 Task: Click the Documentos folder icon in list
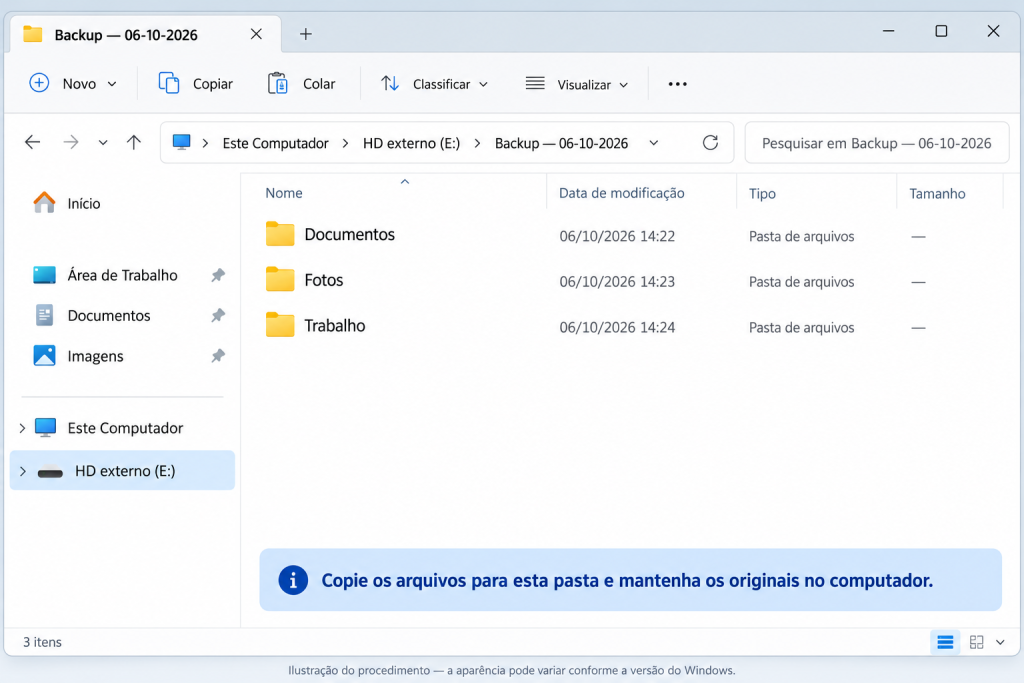(x=280, y=234)
